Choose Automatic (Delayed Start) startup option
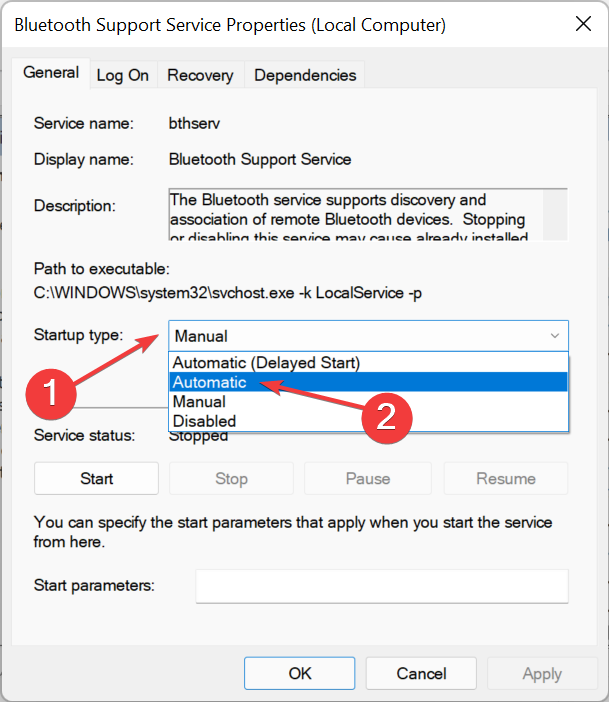The image size is (609, 702). (266, 362)
